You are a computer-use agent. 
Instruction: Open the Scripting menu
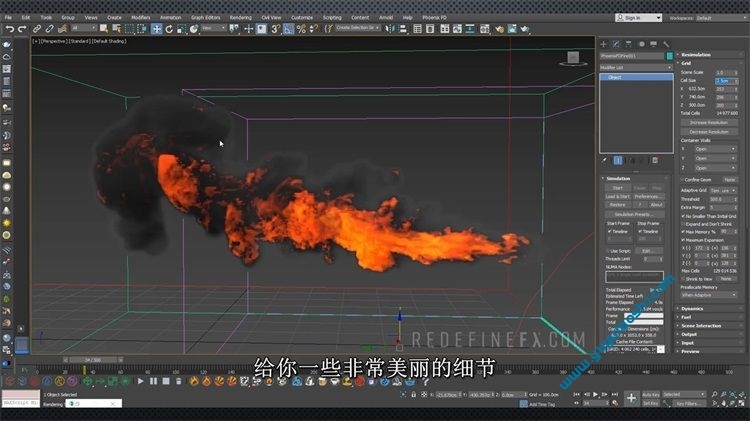331,17
